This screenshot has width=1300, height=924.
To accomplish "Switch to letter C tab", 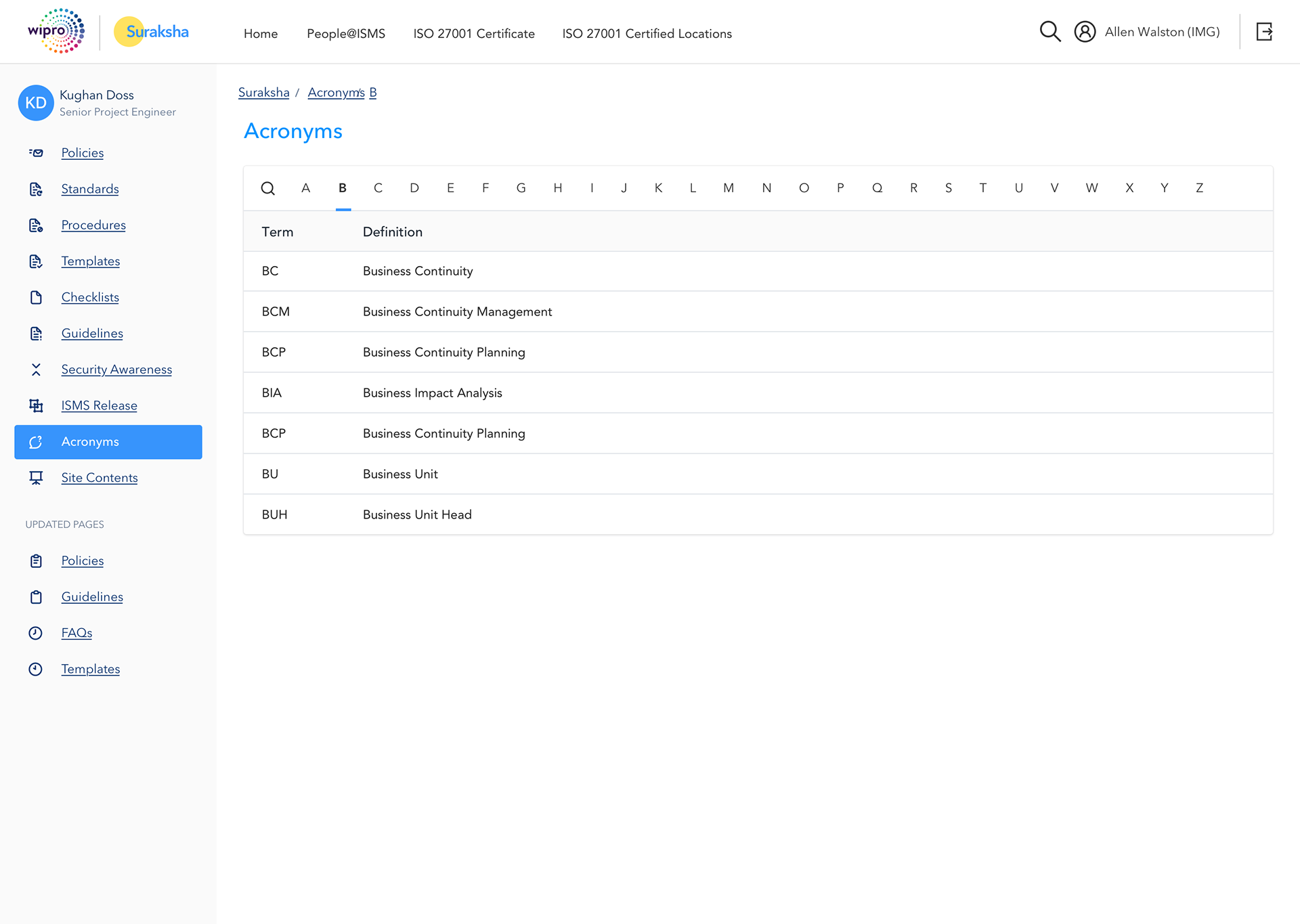I will point(378,188).
